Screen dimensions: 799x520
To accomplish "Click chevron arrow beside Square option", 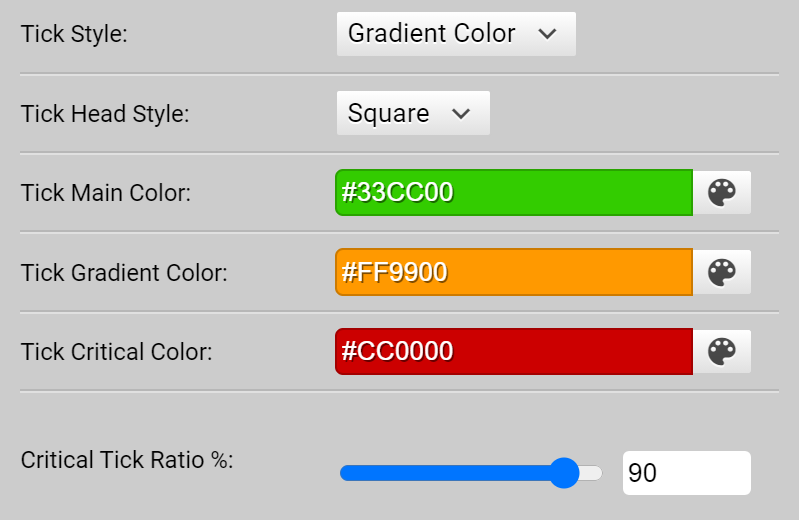I will (x=461, y=114).
